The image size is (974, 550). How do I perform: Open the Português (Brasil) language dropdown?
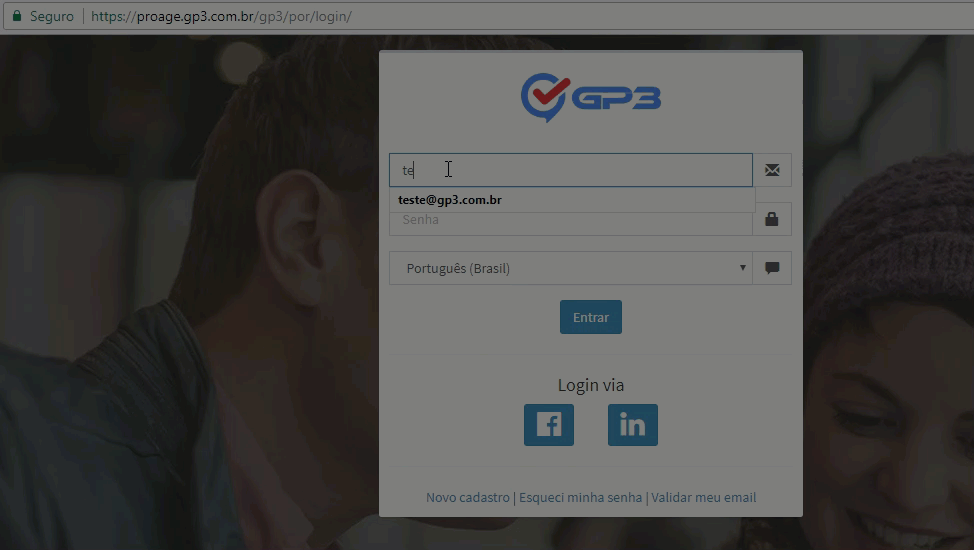(571, 268)
